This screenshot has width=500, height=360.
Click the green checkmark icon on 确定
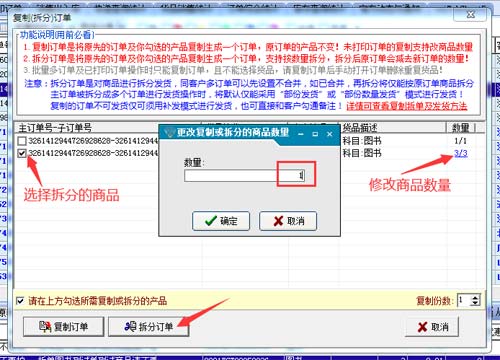click(211, 221)
